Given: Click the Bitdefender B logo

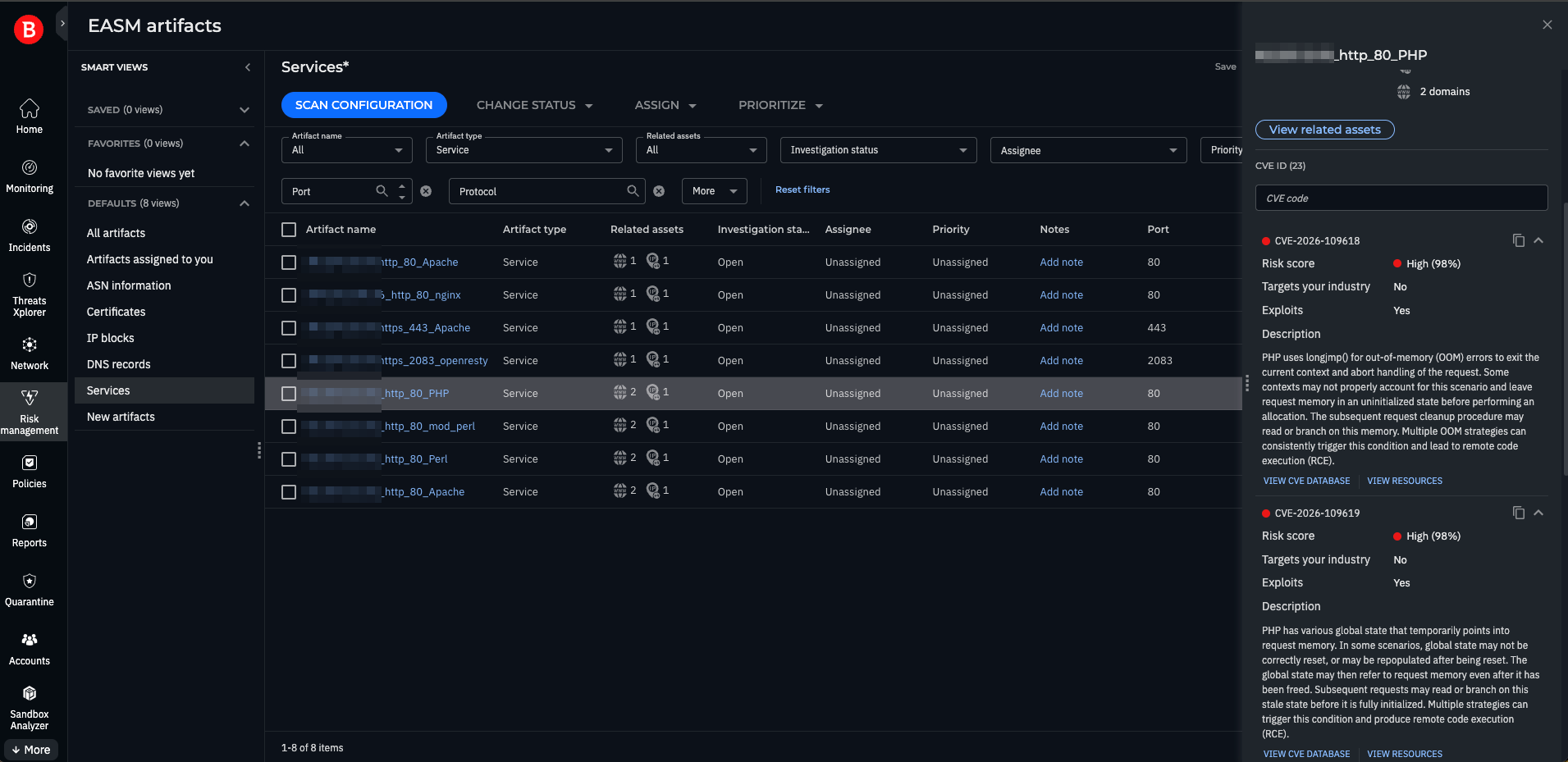Looking at the screenshot, I should point(29,30).
